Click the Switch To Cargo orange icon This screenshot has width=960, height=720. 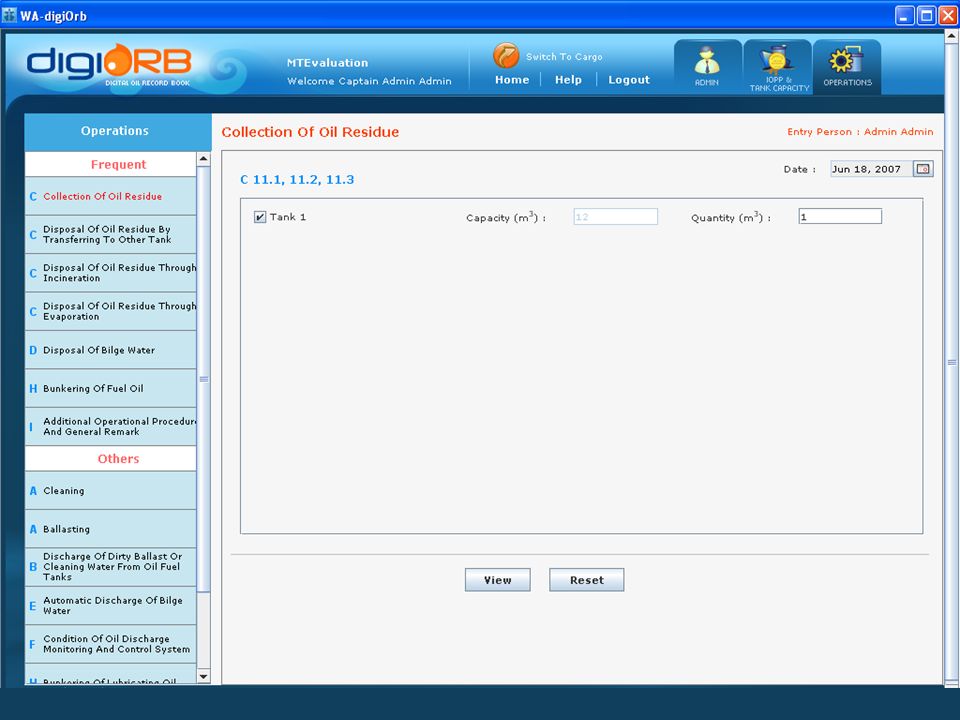[x=506, y=56]
